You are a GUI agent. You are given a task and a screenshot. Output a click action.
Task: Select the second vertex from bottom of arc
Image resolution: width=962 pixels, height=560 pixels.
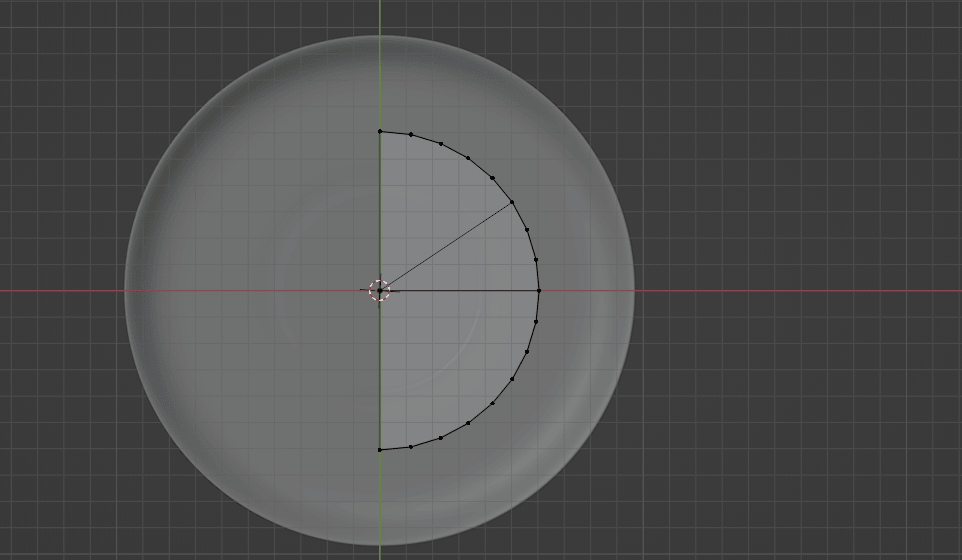coord(411,447)
